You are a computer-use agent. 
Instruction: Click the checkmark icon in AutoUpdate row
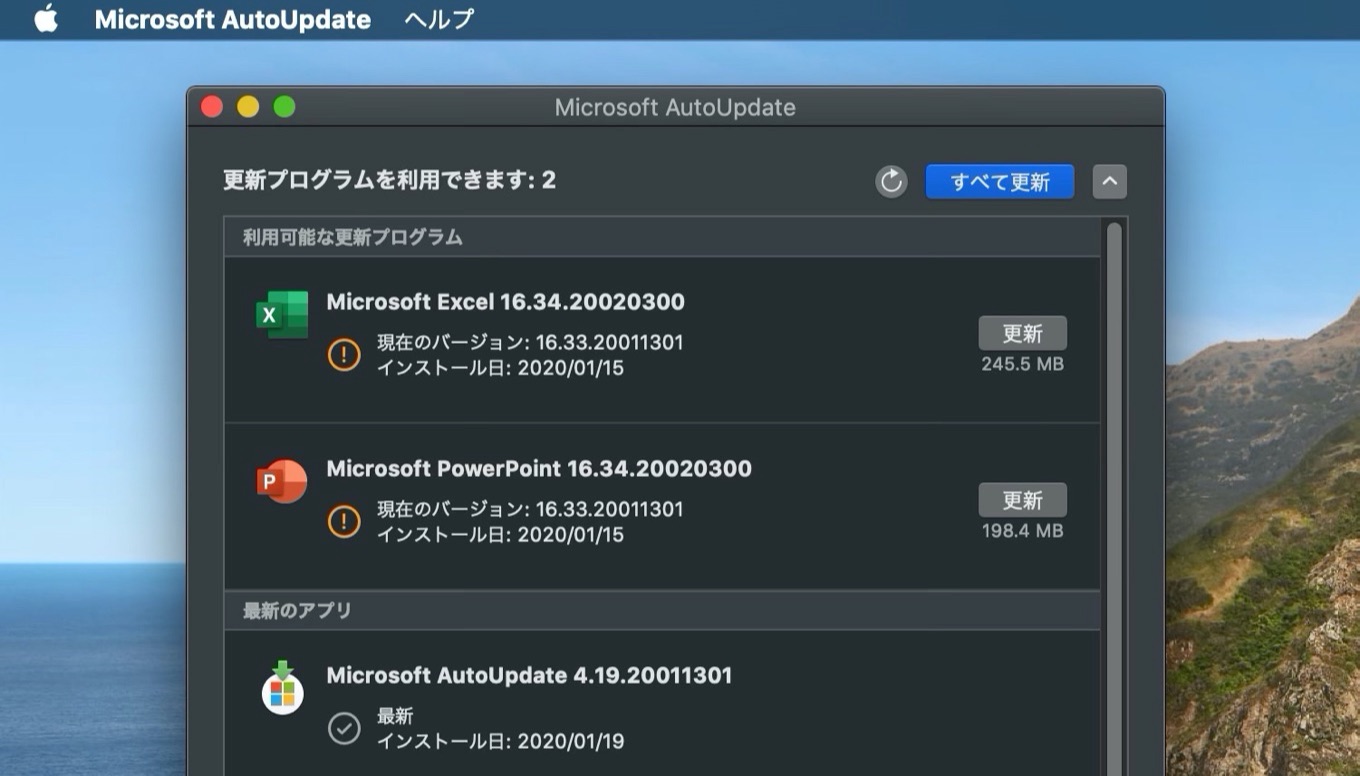point(344,728)
